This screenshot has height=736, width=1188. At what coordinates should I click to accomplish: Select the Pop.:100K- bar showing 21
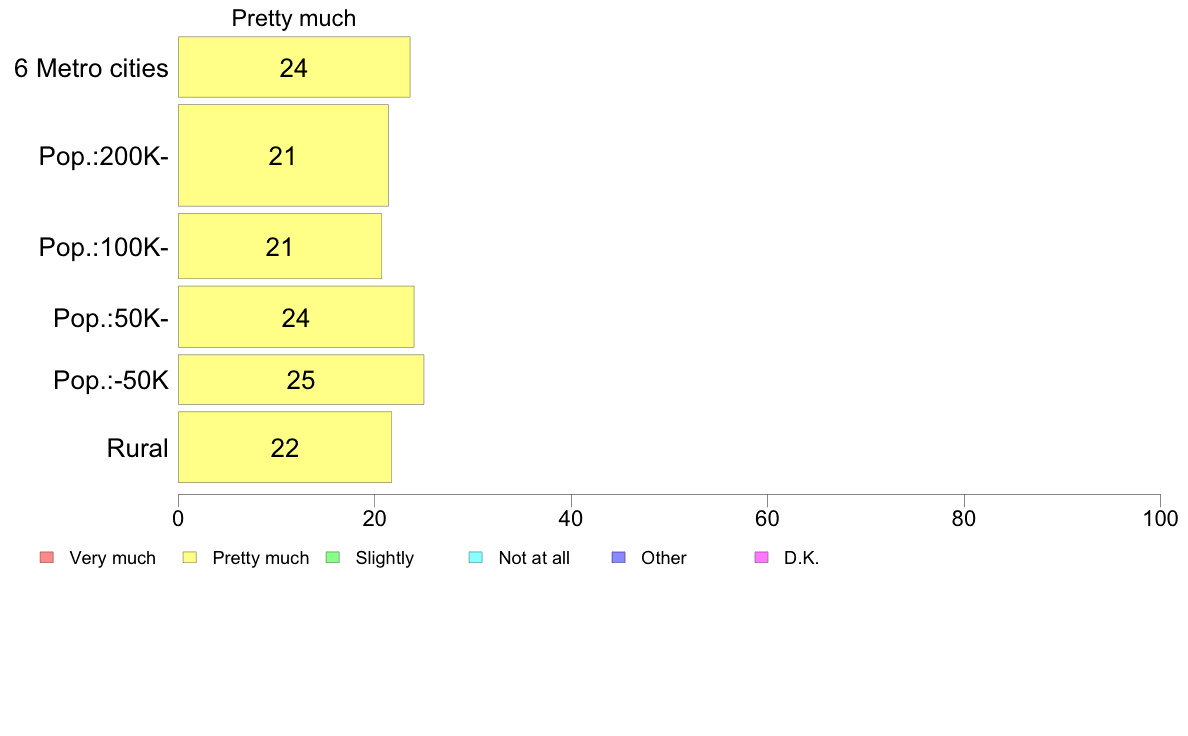280,246
